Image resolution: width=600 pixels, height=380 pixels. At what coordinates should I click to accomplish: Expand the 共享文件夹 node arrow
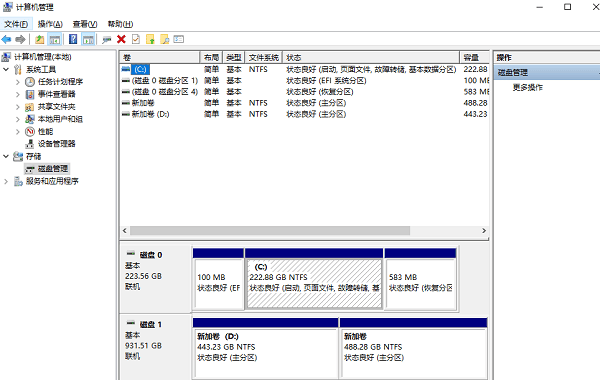(x=18, y=107)
